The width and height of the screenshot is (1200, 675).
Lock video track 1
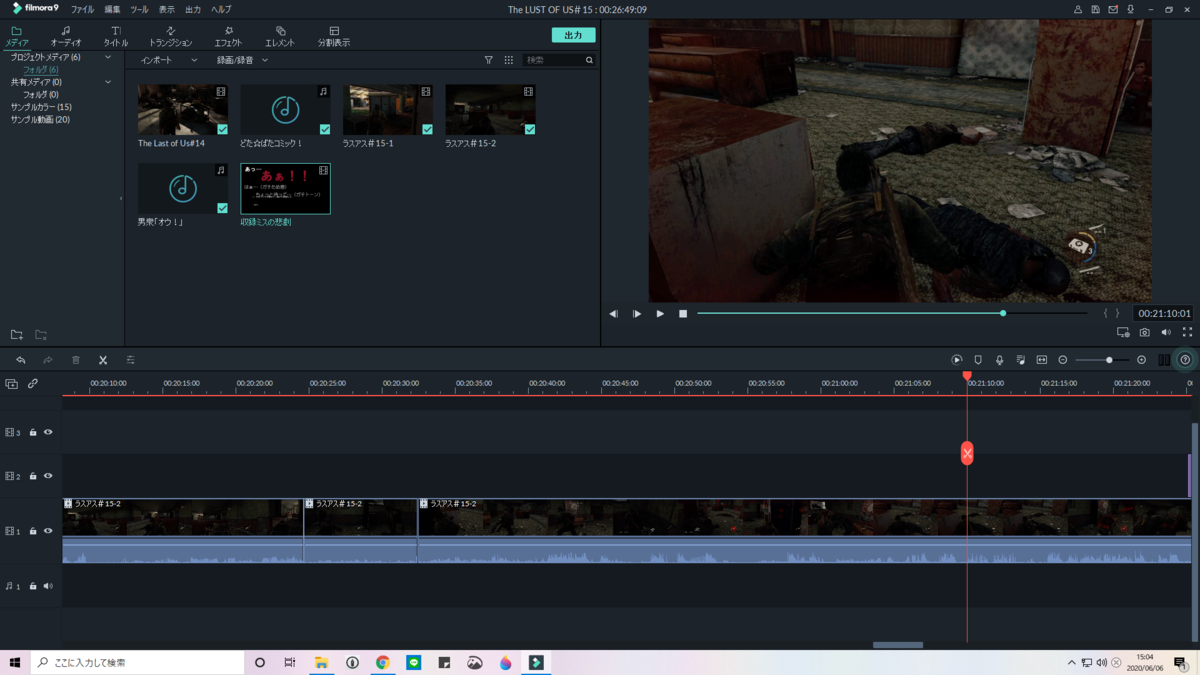point(33,531)
